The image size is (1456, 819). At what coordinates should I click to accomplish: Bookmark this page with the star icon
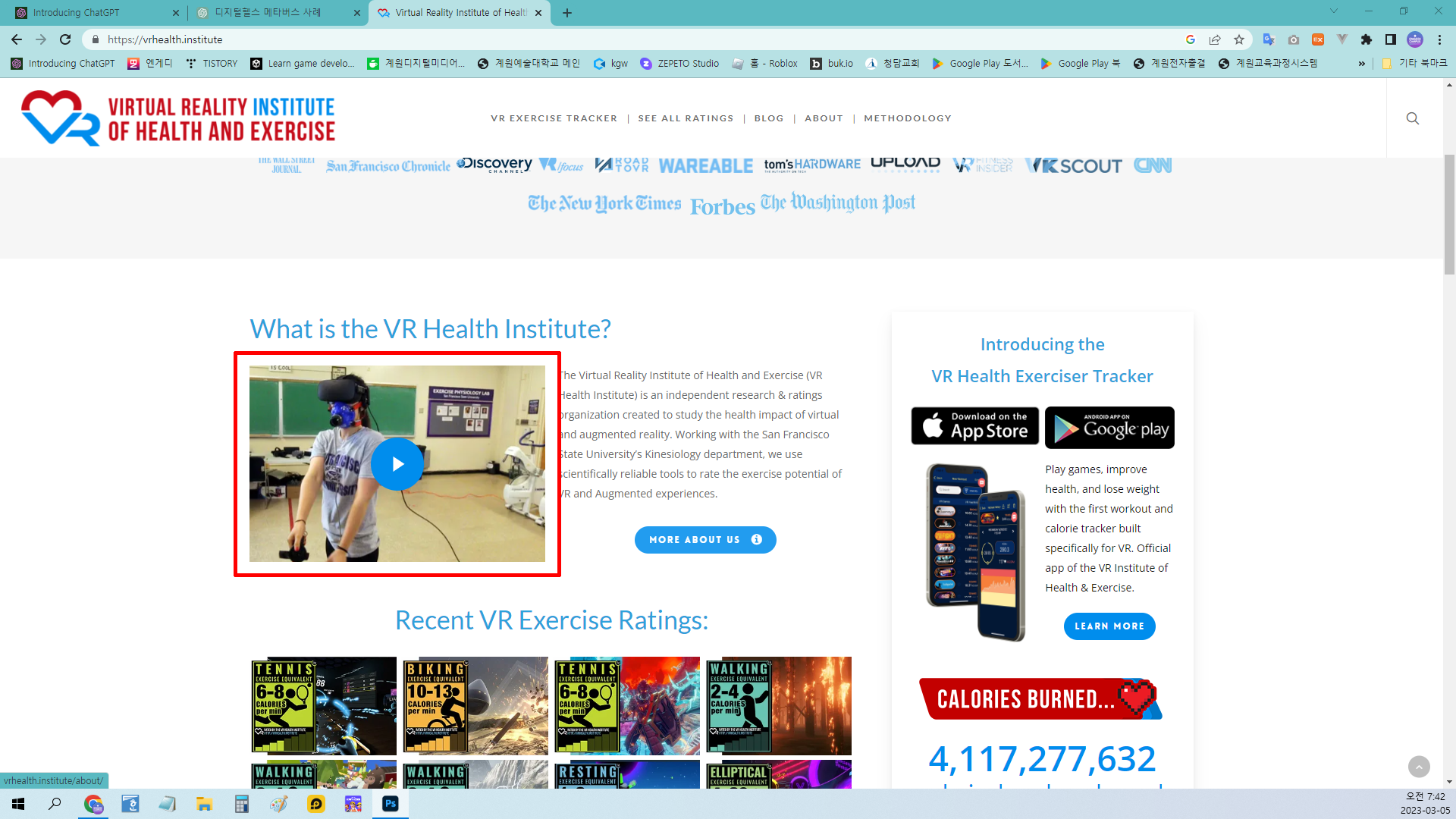tap(1239, 39)
